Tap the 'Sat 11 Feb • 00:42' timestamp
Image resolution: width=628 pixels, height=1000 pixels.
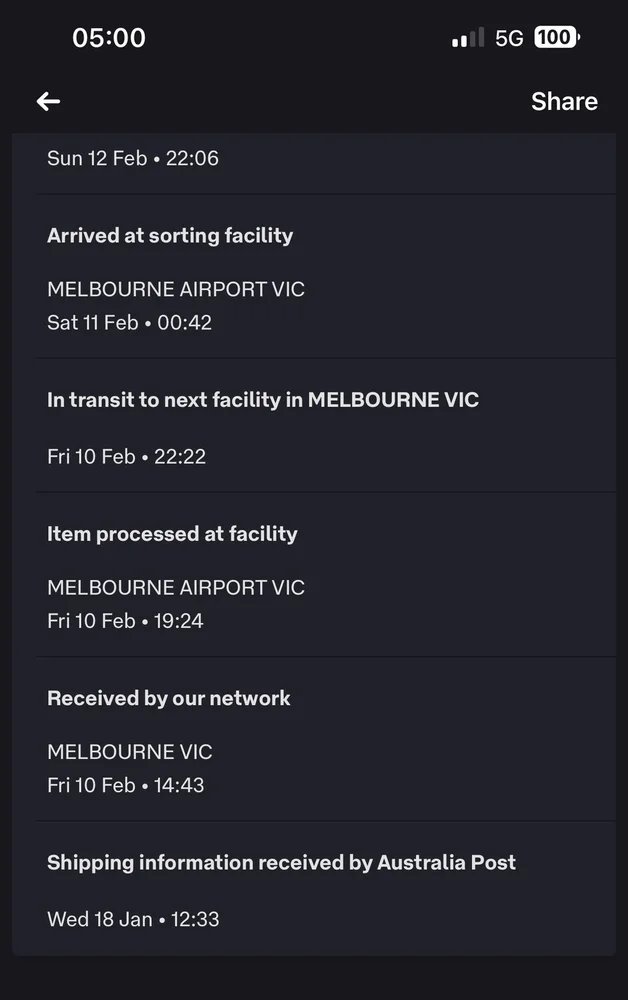129,323
